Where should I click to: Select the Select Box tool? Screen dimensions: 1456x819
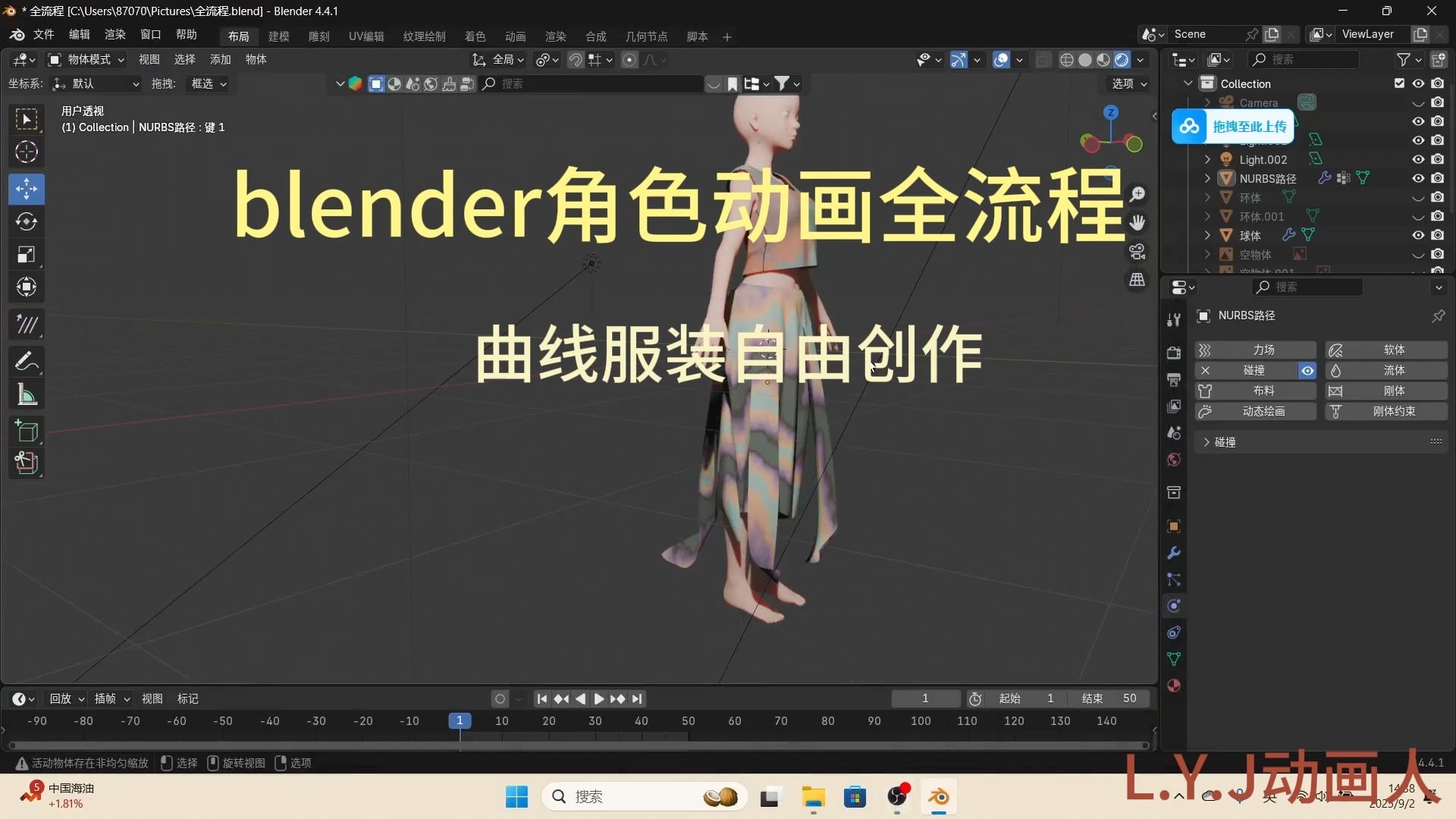(27, 119)
